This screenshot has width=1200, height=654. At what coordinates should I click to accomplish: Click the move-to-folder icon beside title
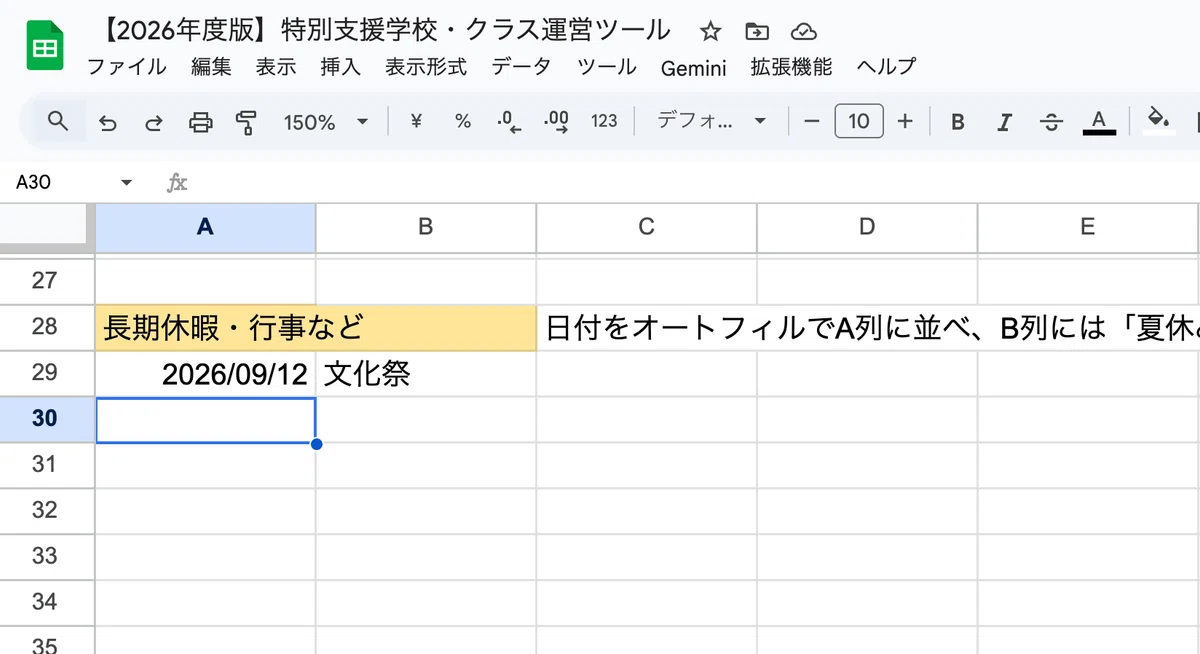(757, 32)
